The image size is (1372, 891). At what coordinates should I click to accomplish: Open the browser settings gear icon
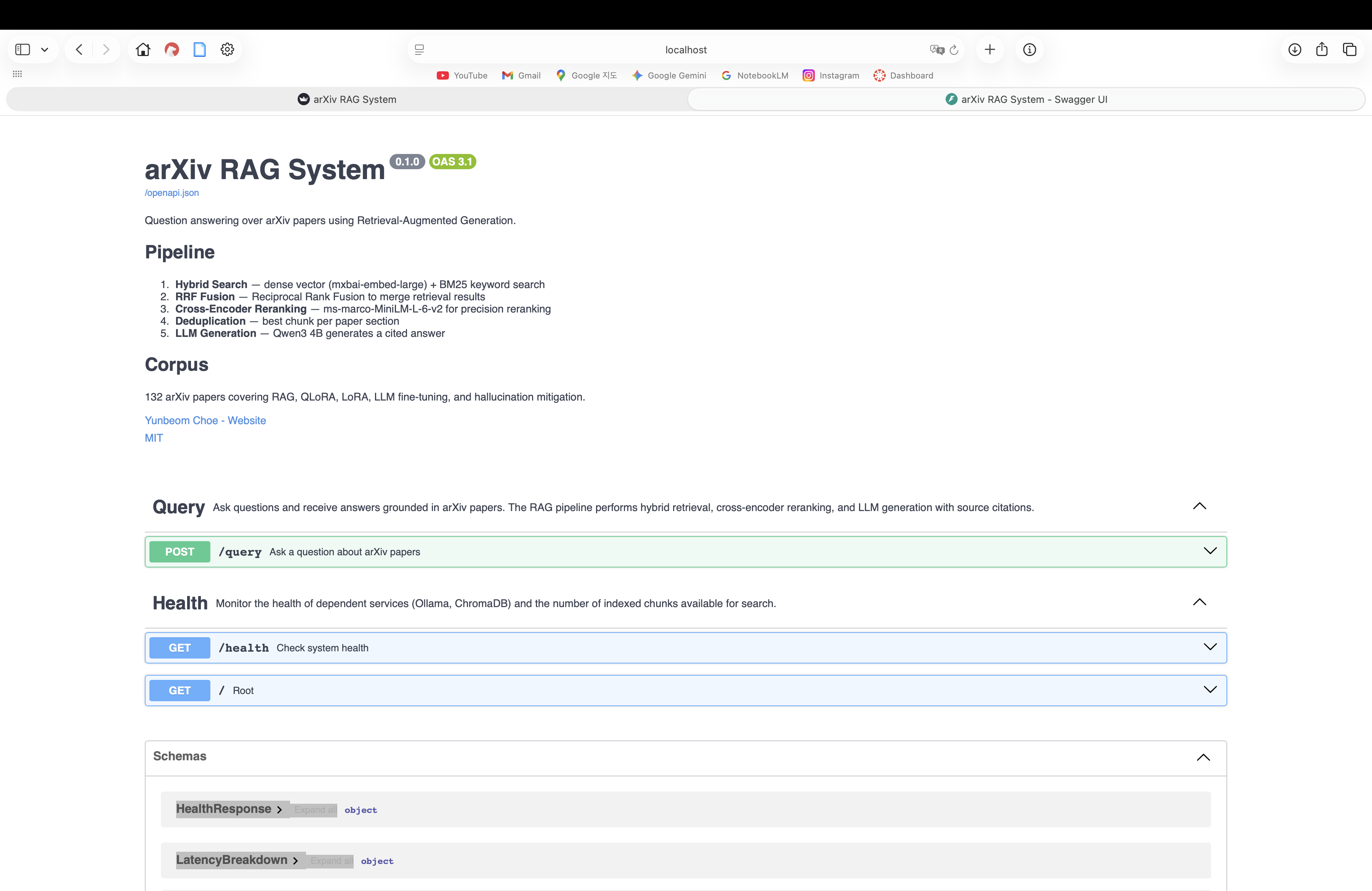click(227, 50)
